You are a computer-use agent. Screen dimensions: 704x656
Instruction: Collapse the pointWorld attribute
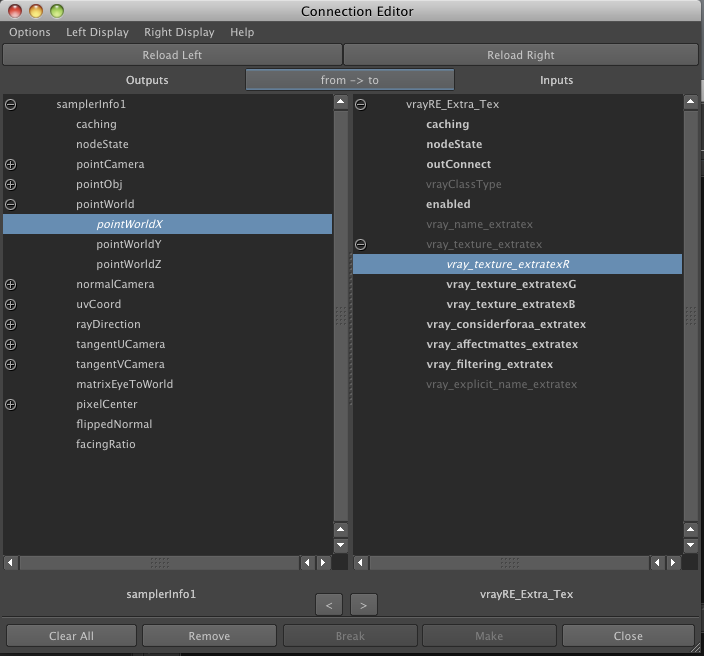point(11,204)
